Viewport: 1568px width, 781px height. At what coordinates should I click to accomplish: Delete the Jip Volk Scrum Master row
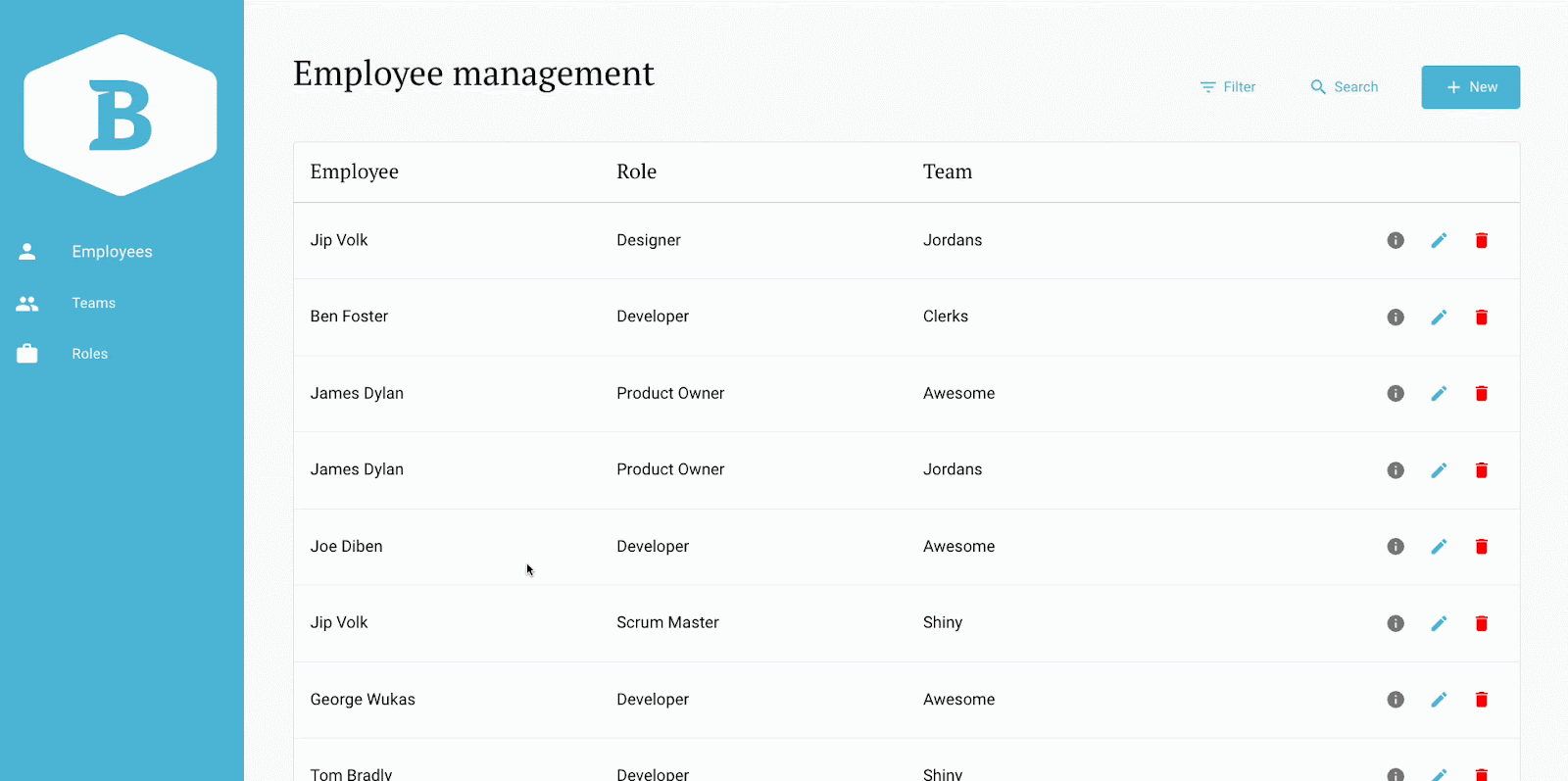pyautogui.click(x=1482, y=623)
